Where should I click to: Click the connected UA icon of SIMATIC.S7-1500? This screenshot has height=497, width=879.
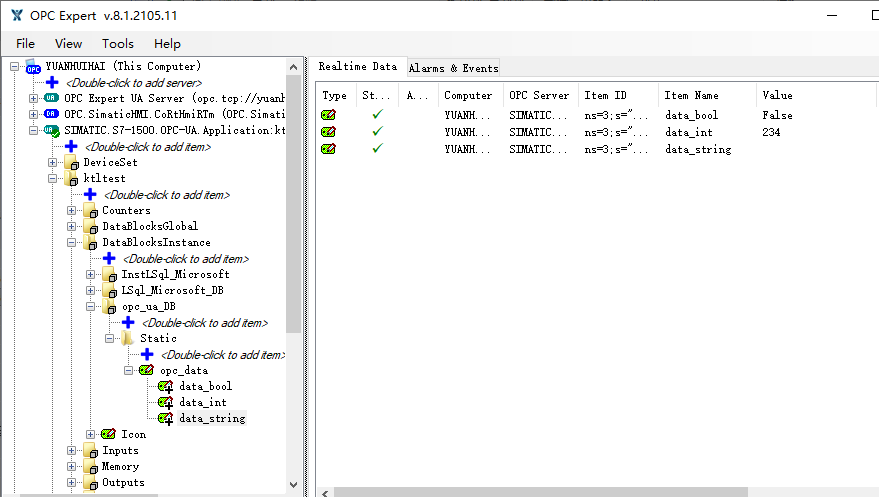(x=52, y=131)
